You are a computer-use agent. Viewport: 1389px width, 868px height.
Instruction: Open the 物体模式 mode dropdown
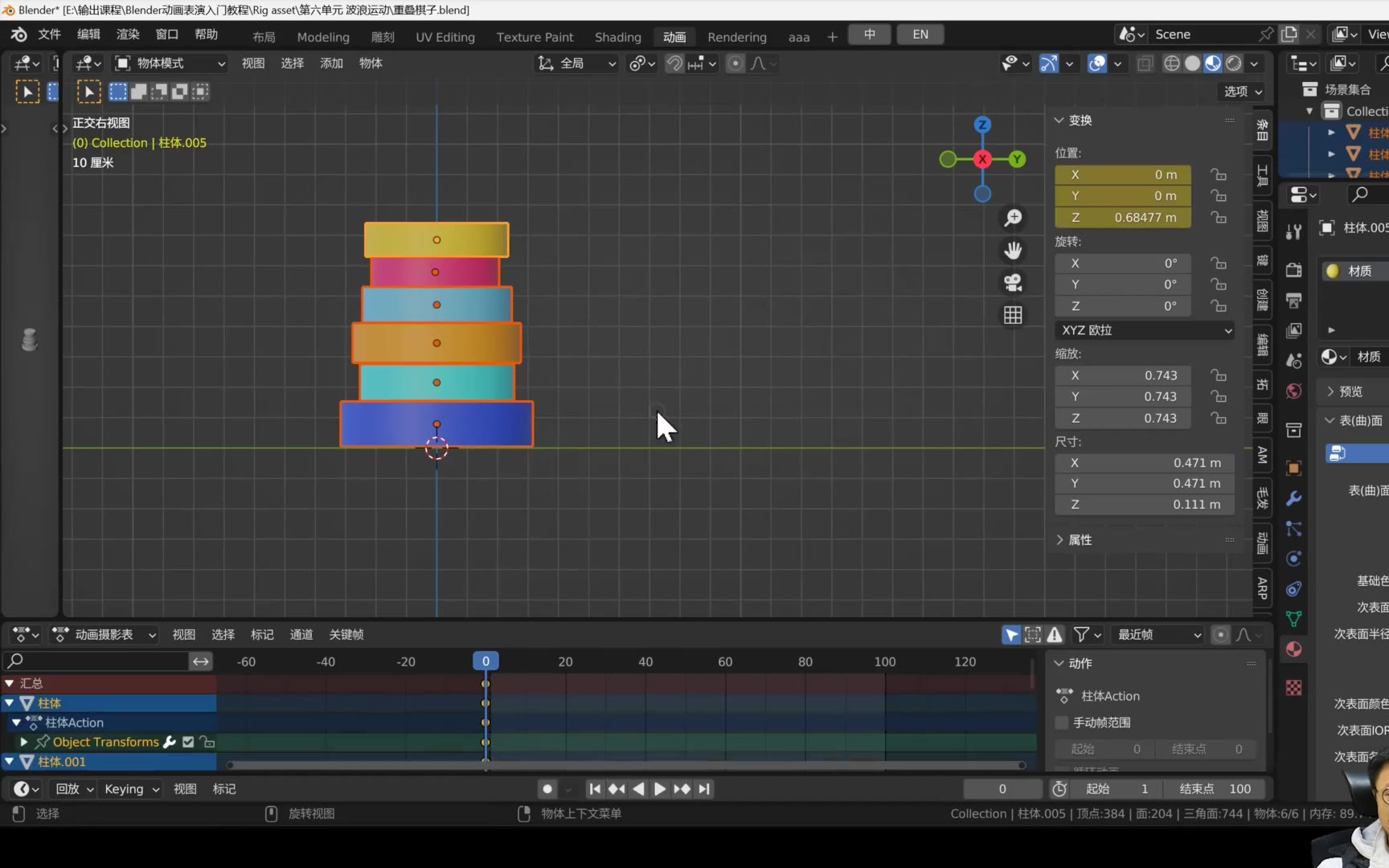pos(170,63)
